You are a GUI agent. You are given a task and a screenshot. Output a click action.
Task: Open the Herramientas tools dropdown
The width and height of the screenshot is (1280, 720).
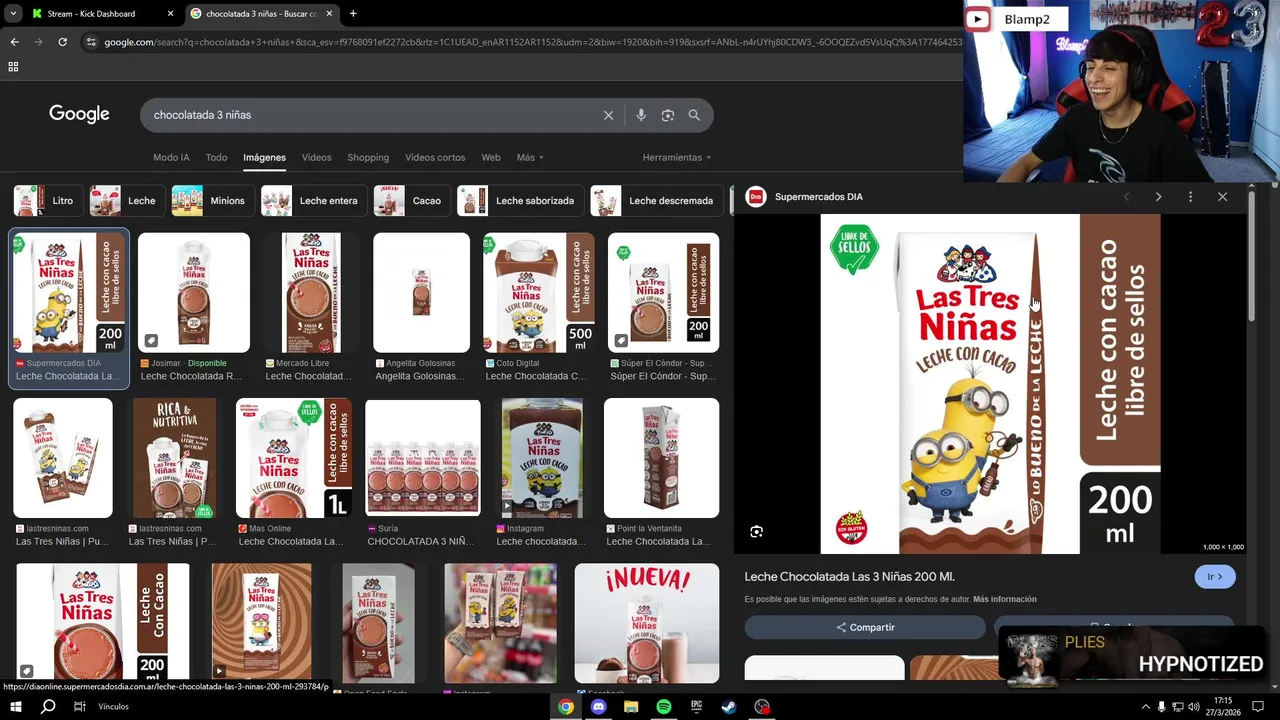[677, 158]
